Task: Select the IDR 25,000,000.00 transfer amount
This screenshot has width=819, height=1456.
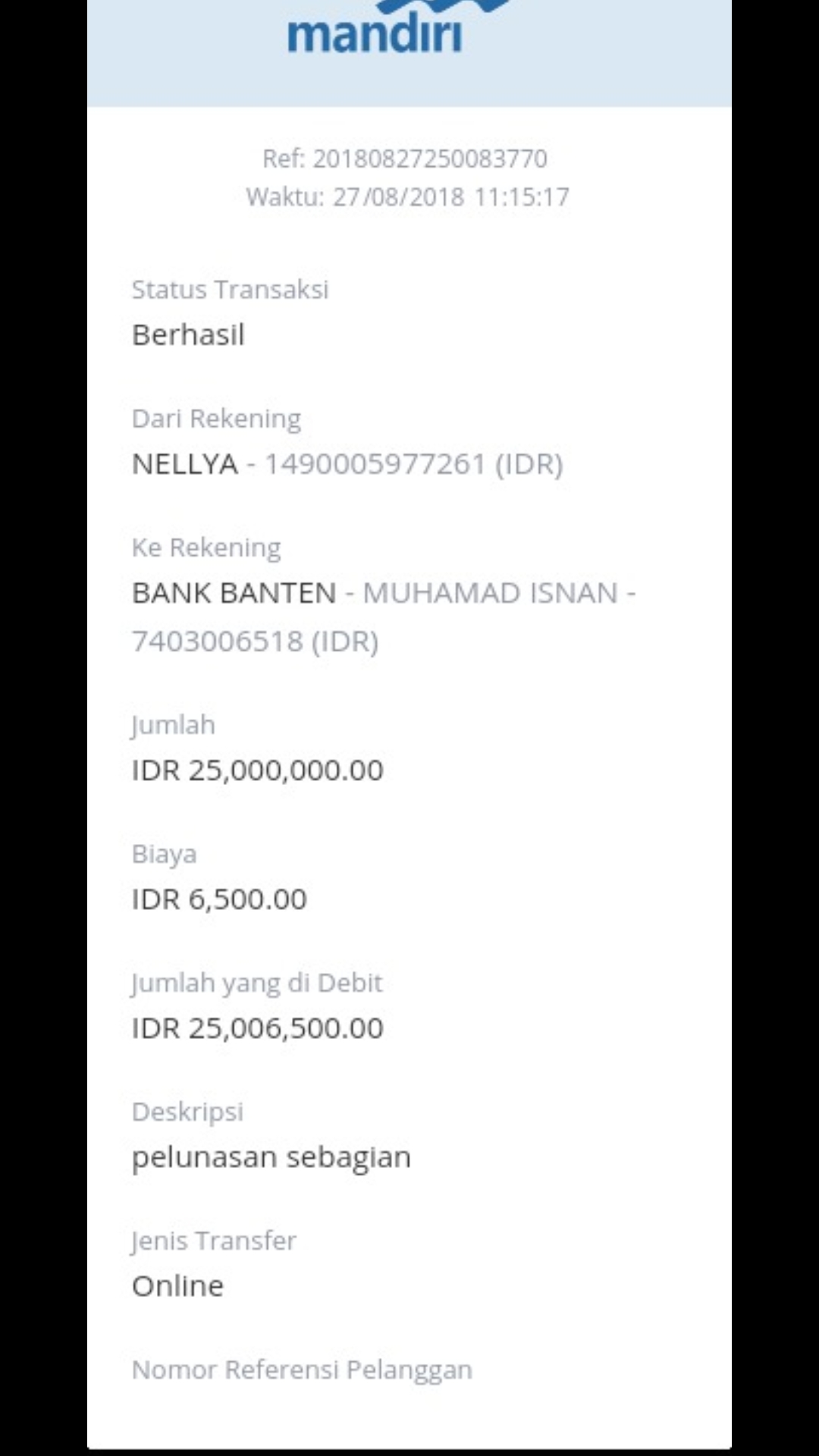Action: point(257,770)
